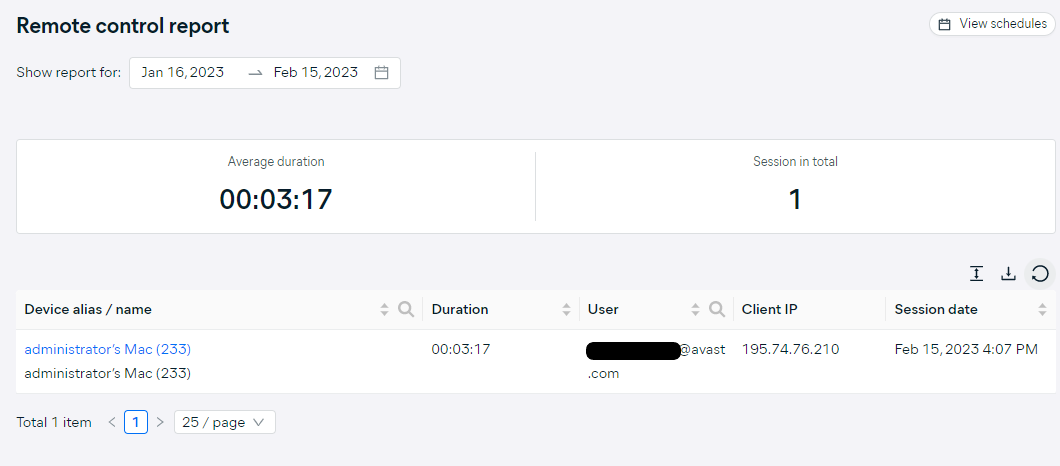Sort by Session date
Screen dimensions: 1060x466
click(x=1042, y=310)
